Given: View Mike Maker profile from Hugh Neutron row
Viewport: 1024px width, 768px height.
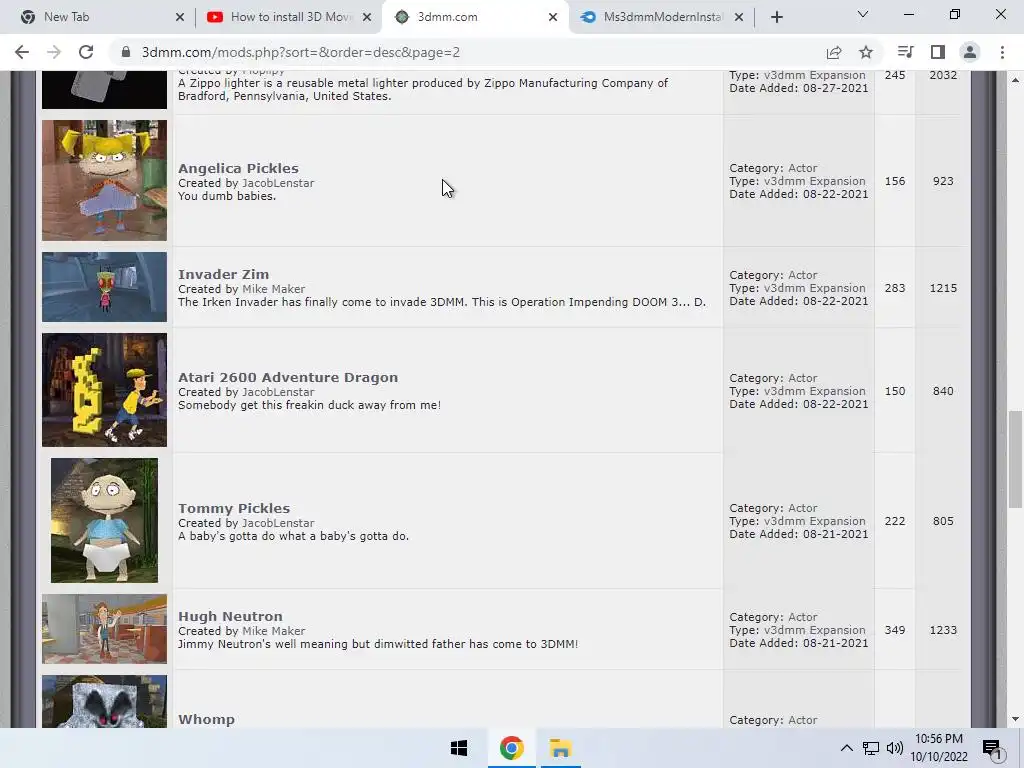Looking at the screenshot, I should pyautogui.click(x=274, y=632).
